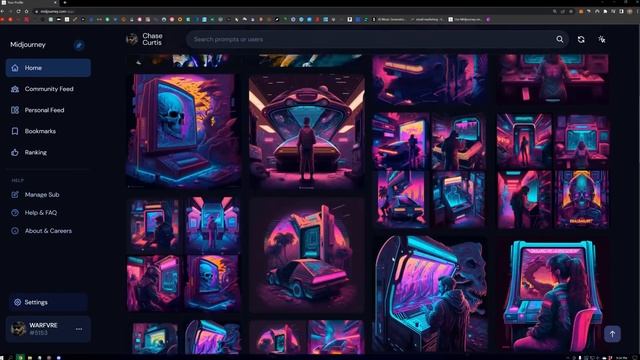640x360 pixels.
Task: Click the scroll-to-top arrow button
Action: point(612,334)
